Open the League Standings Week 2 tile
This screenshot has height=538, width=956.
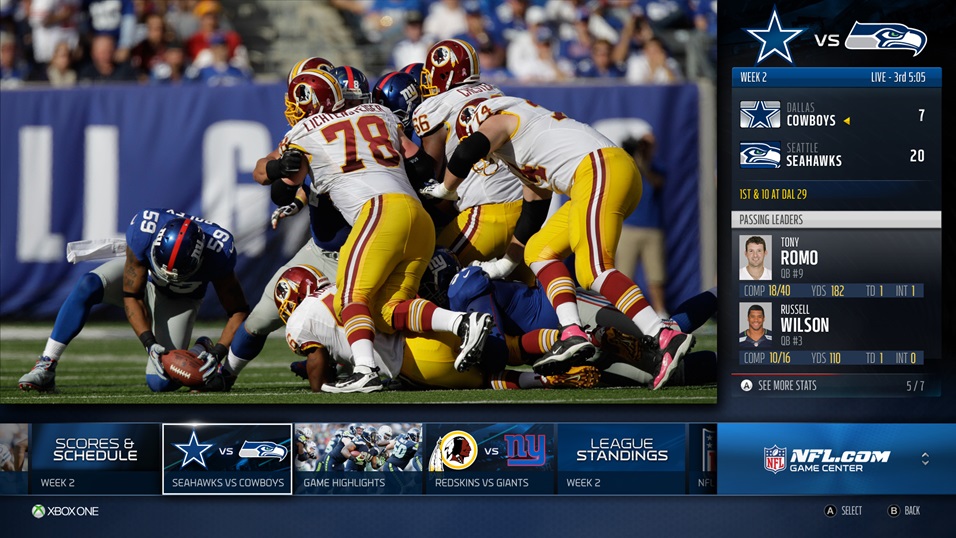[x=621, y=459]
